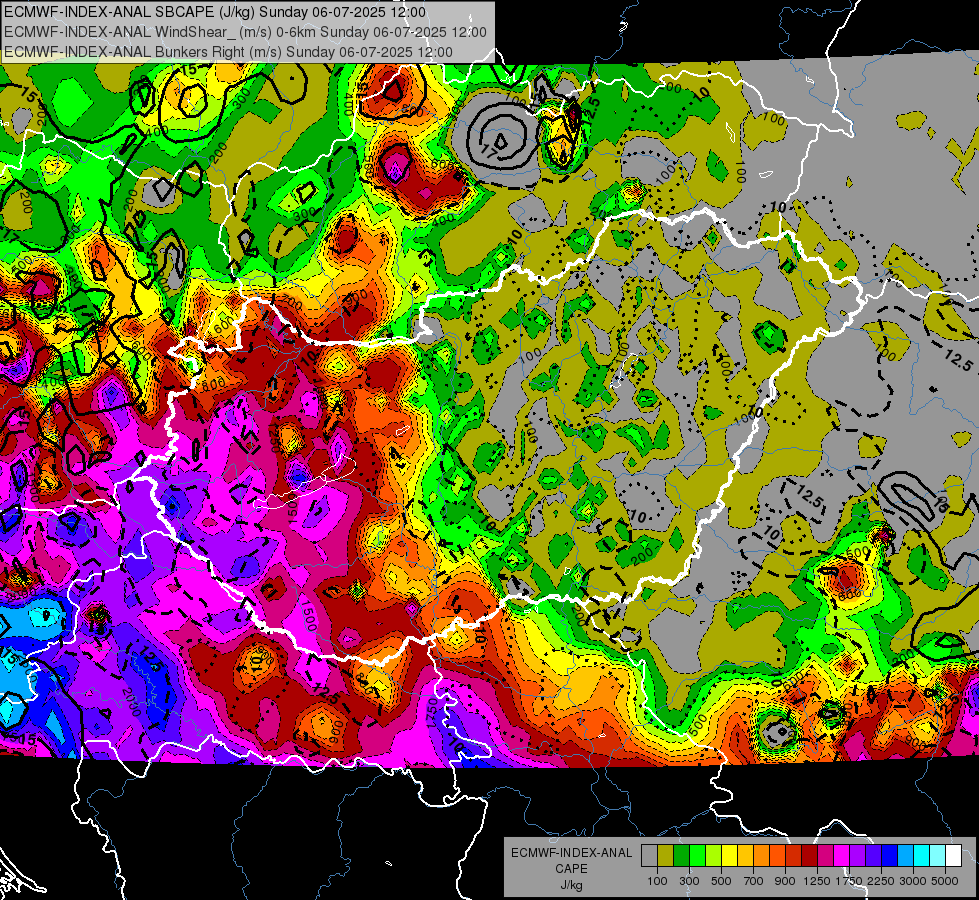Click the grey legend swatch below 100
The height and width of the screenshot is (900, 979).
coord(649,856)
